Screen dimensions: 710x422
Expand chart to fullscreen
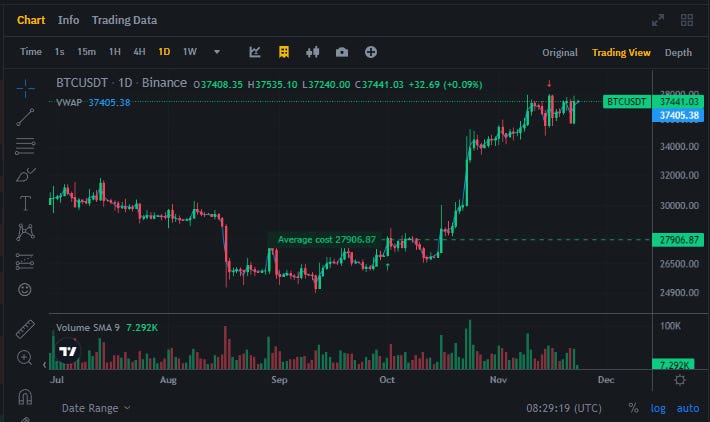657,20
